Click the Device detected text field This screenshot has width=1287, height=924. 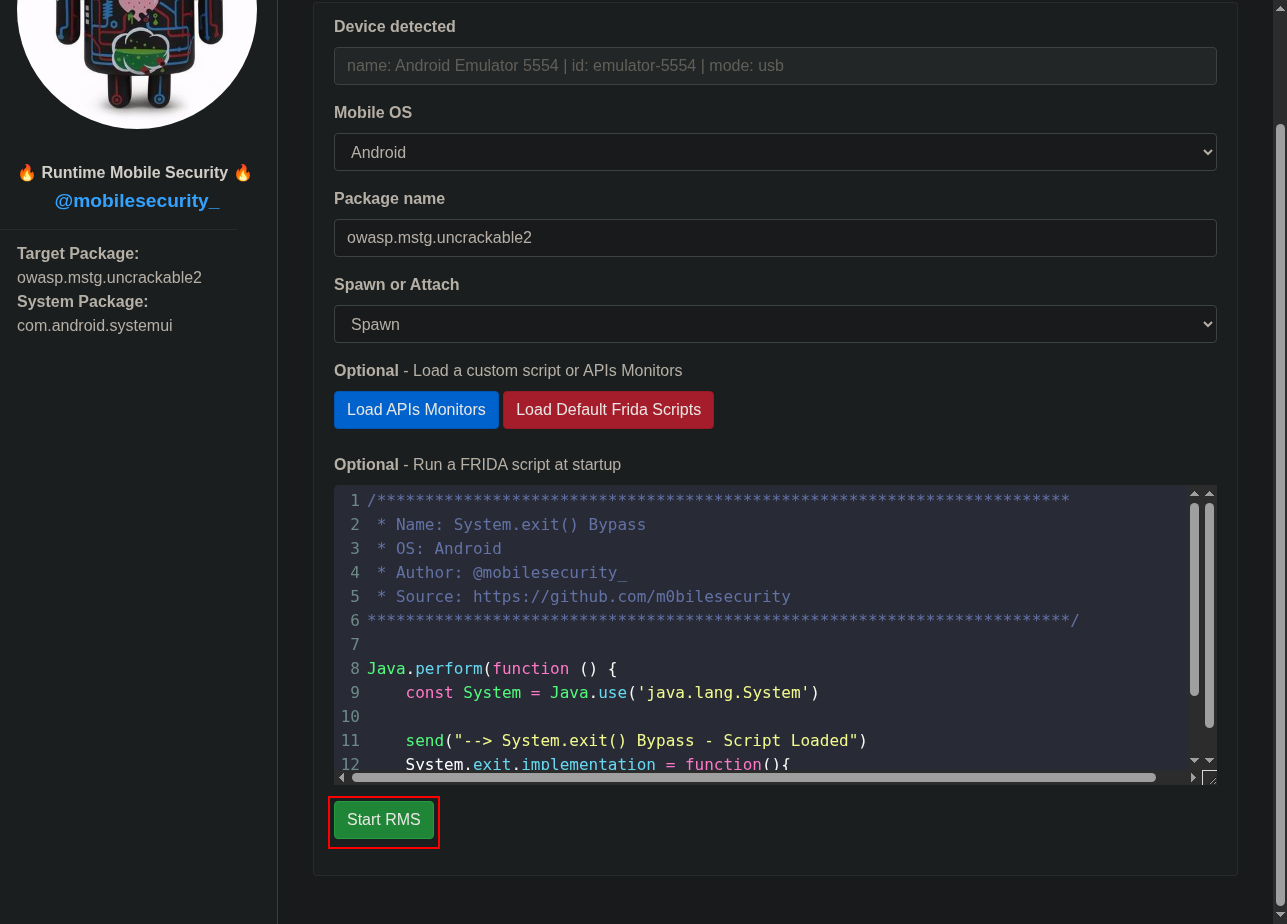(x=775, y=66)
